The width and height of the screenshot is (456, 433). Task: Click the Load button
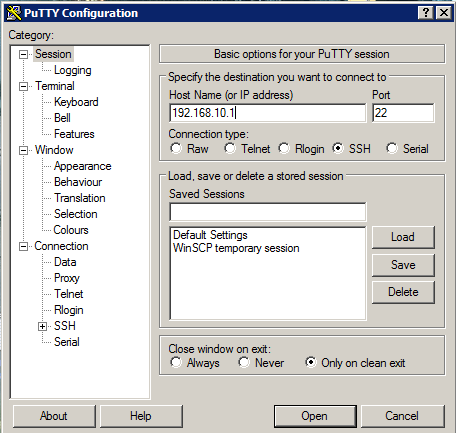(x=403, y=237)
